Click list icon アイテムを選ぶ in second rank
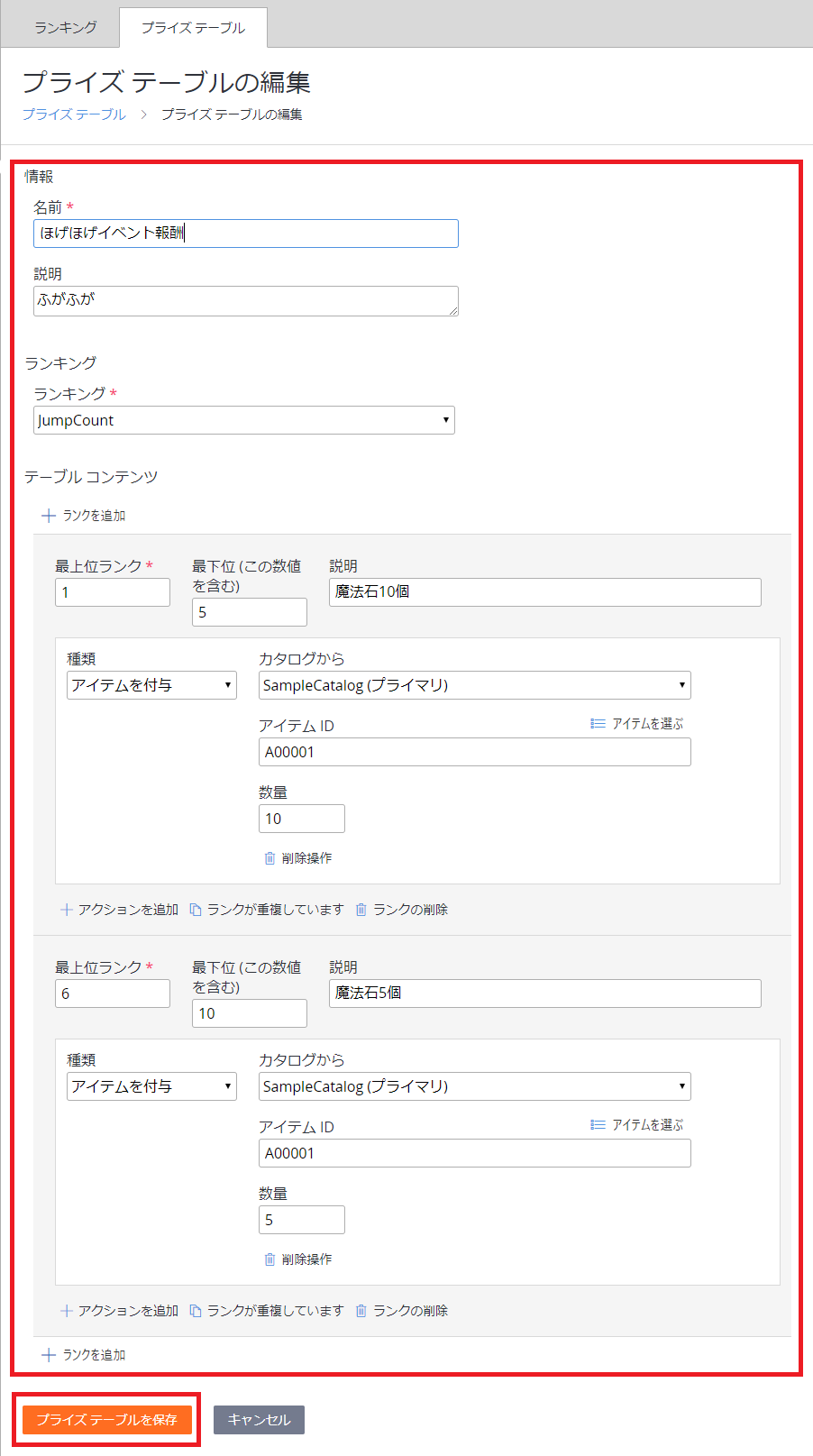This screenshot has height=1456, width=813. coord(598,1125)
